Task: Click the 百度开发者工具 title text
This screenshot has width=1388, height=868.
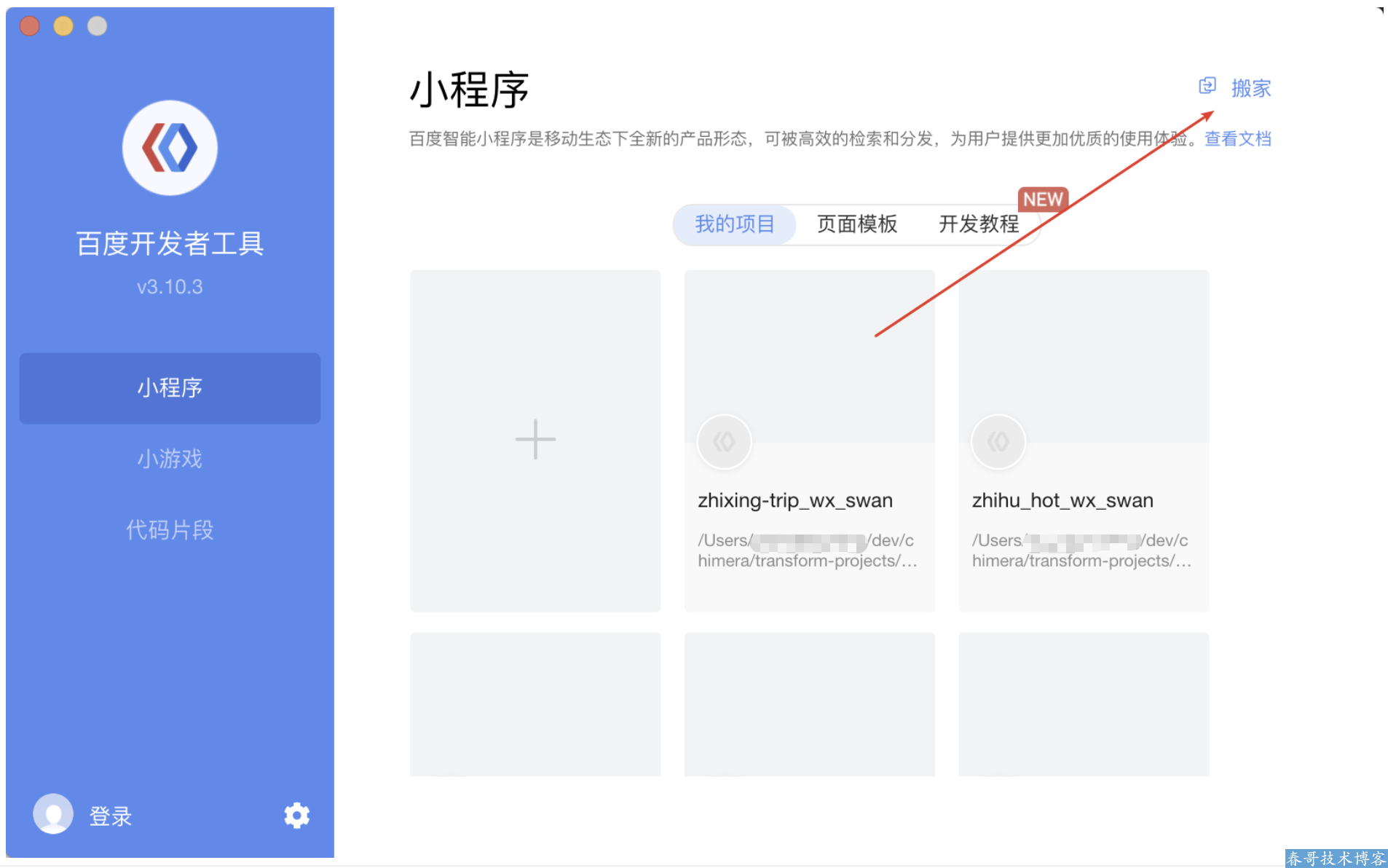Action: tap(170, 243)
